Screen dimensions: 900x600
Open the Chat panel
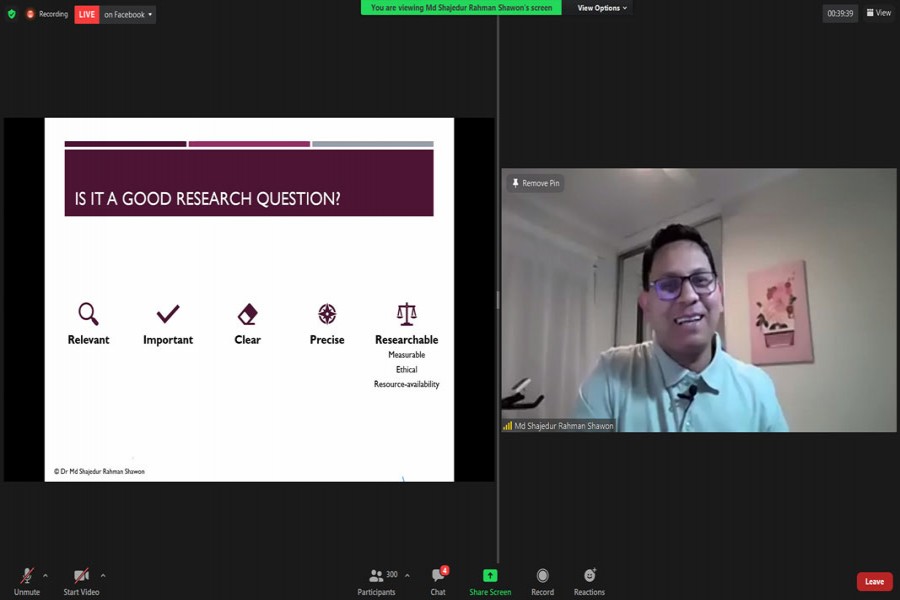point(437,578)
